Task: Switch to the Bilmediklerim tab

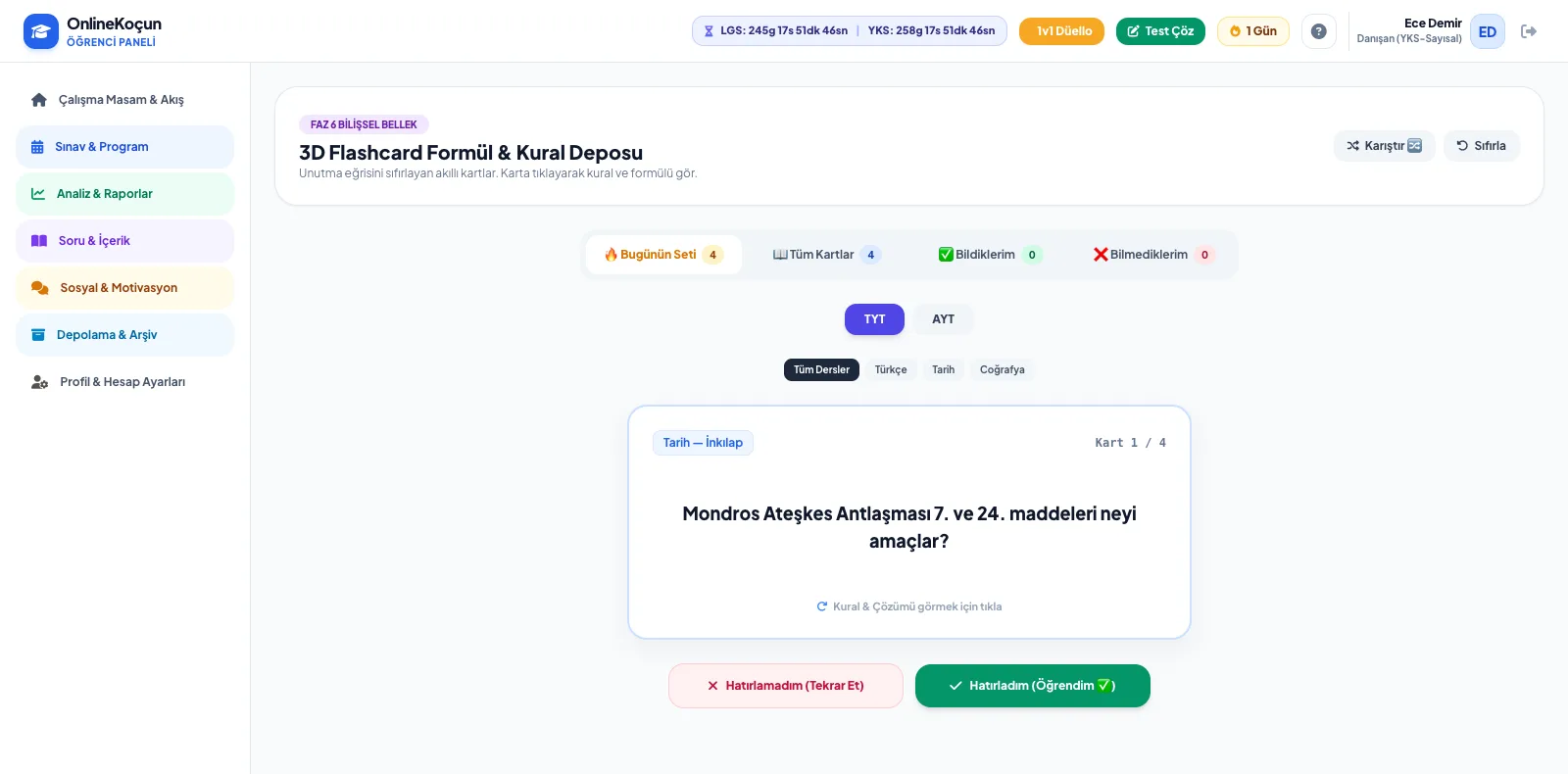Action: (x=1153, y=255)
